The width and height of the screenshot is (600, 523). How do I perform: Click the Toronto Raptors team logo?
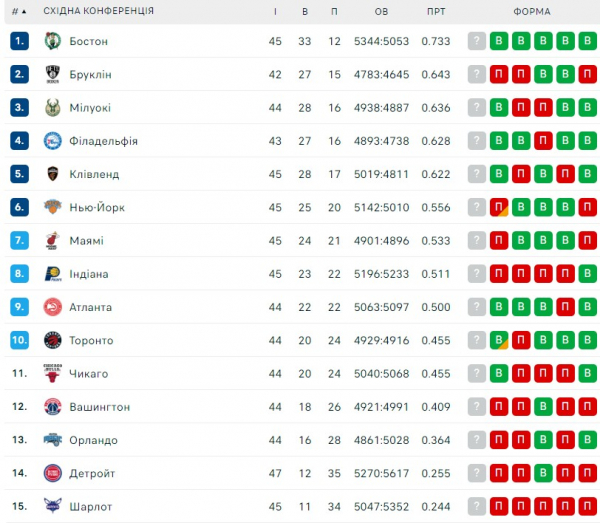pos(53,340)
